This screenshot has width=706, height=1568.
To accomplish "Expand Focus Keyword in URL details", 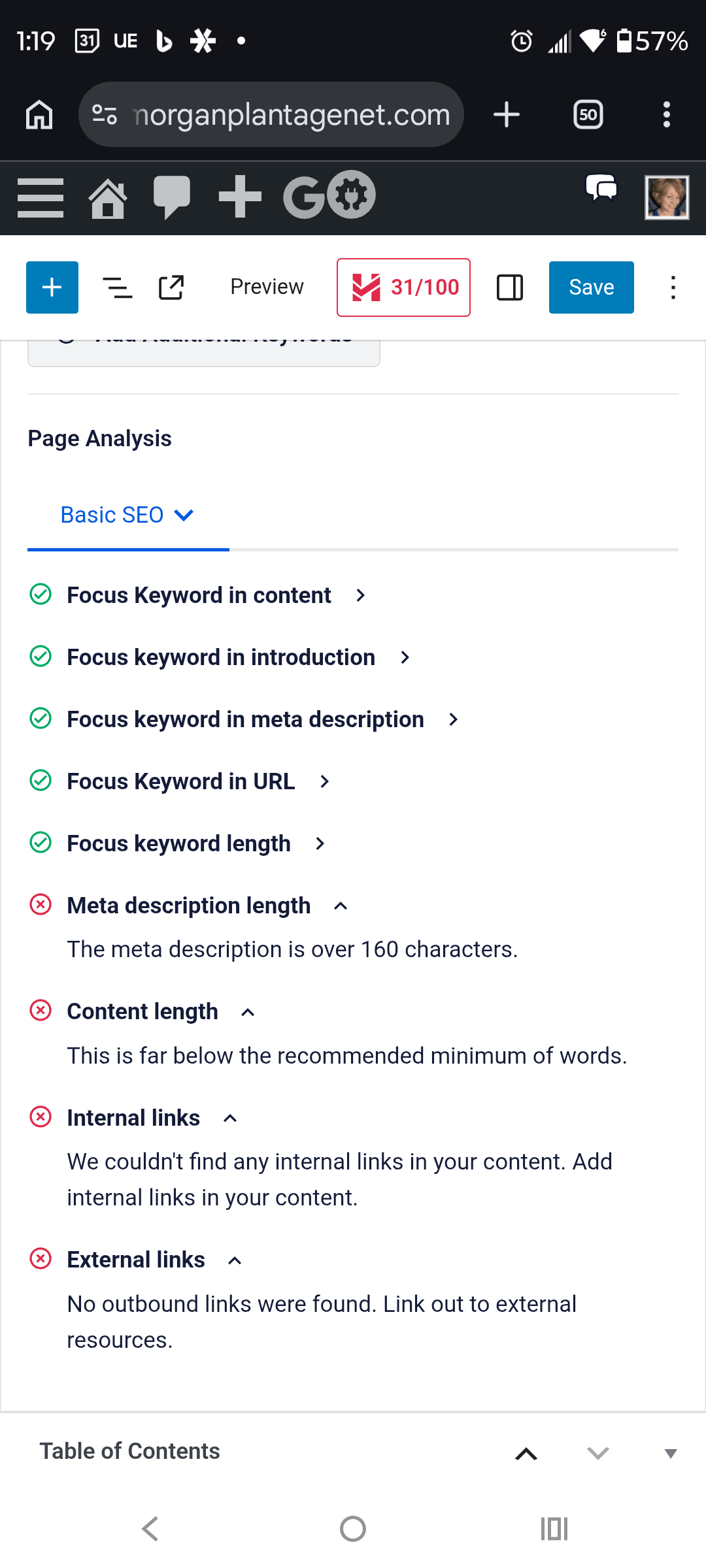I will click(x=324, y=781).
